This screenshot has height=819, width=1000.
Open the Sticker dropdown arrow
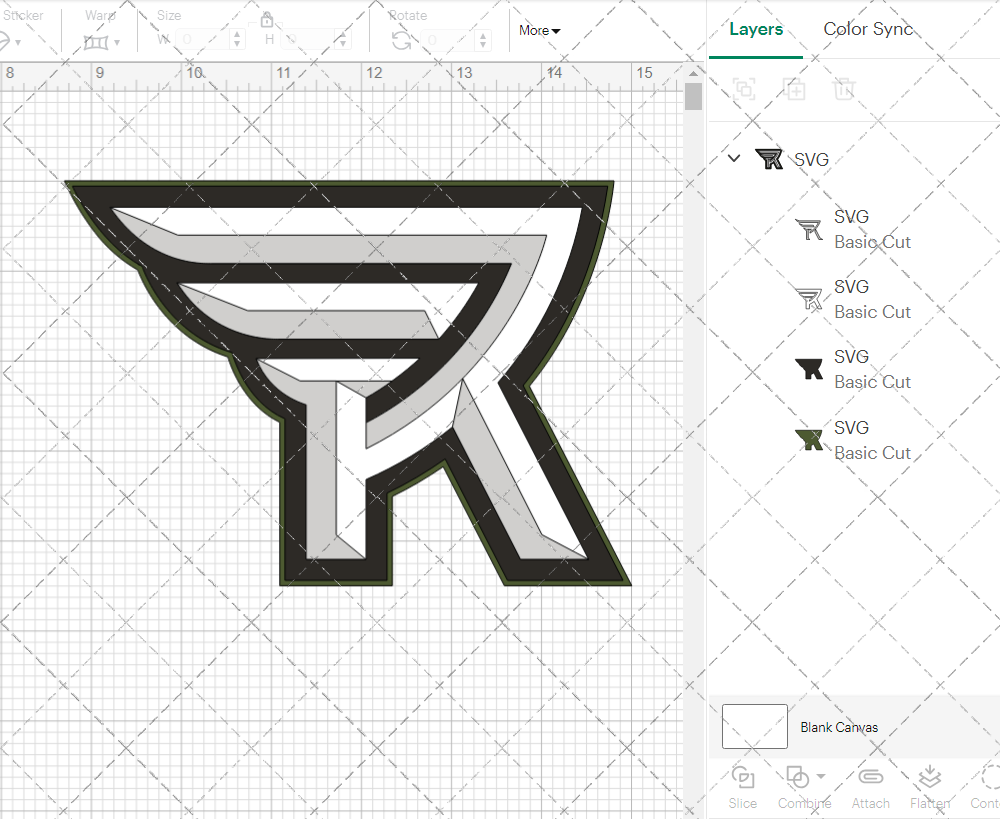point(18,43)
